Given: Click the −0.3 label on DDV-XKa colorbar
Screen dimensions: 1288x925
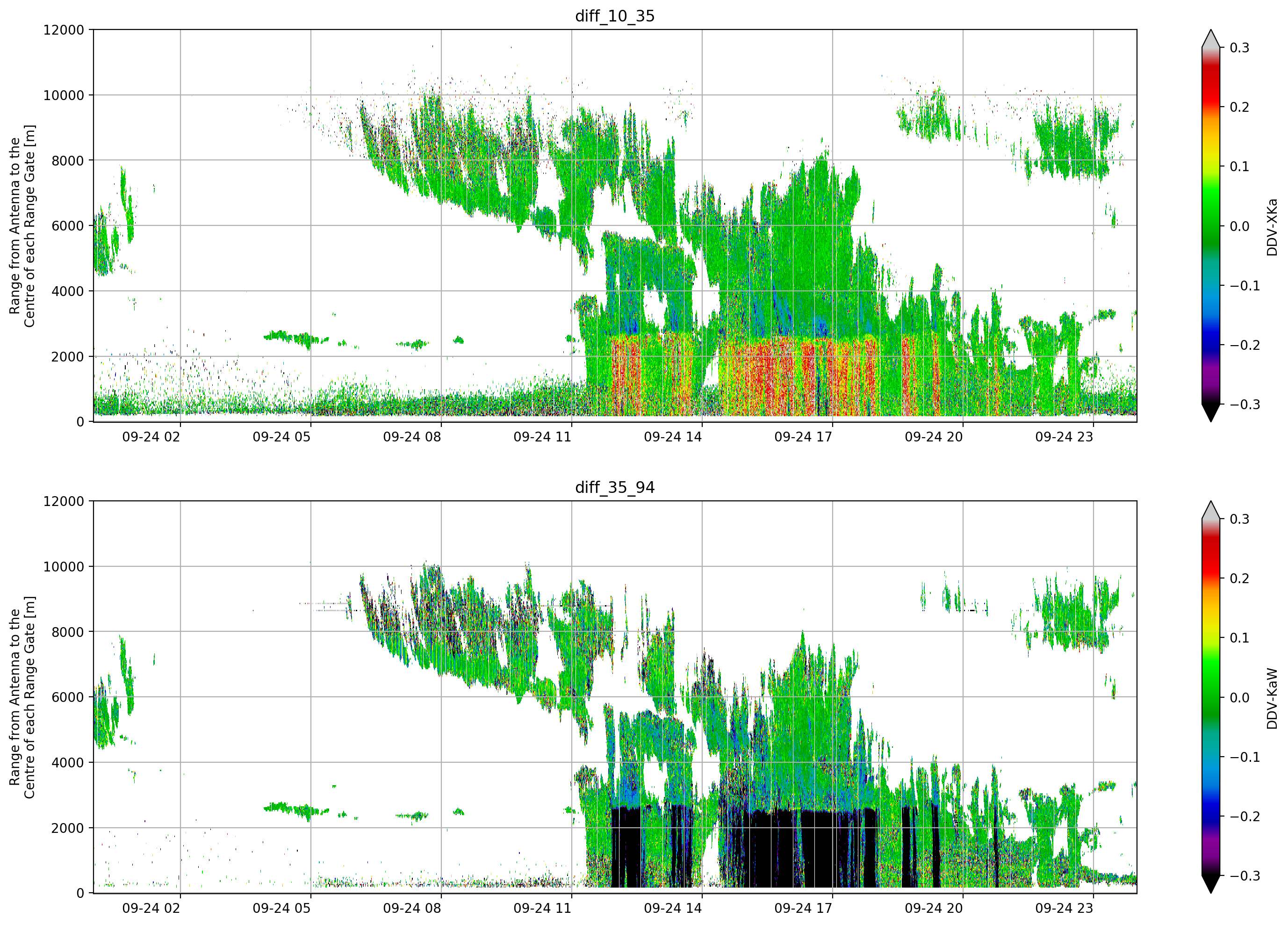Looking at the screenshot, I should tap(1245, 405).
